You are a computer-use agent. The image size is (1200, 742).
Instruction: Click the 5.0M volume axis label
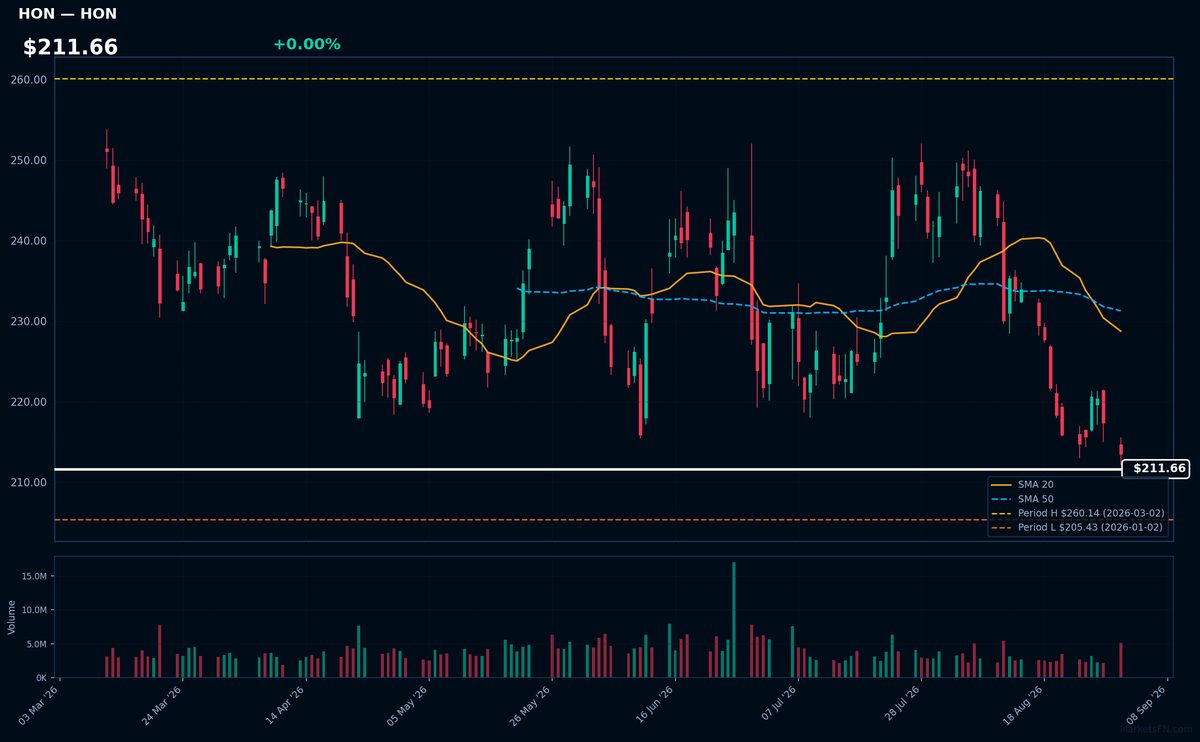[36, 644]
